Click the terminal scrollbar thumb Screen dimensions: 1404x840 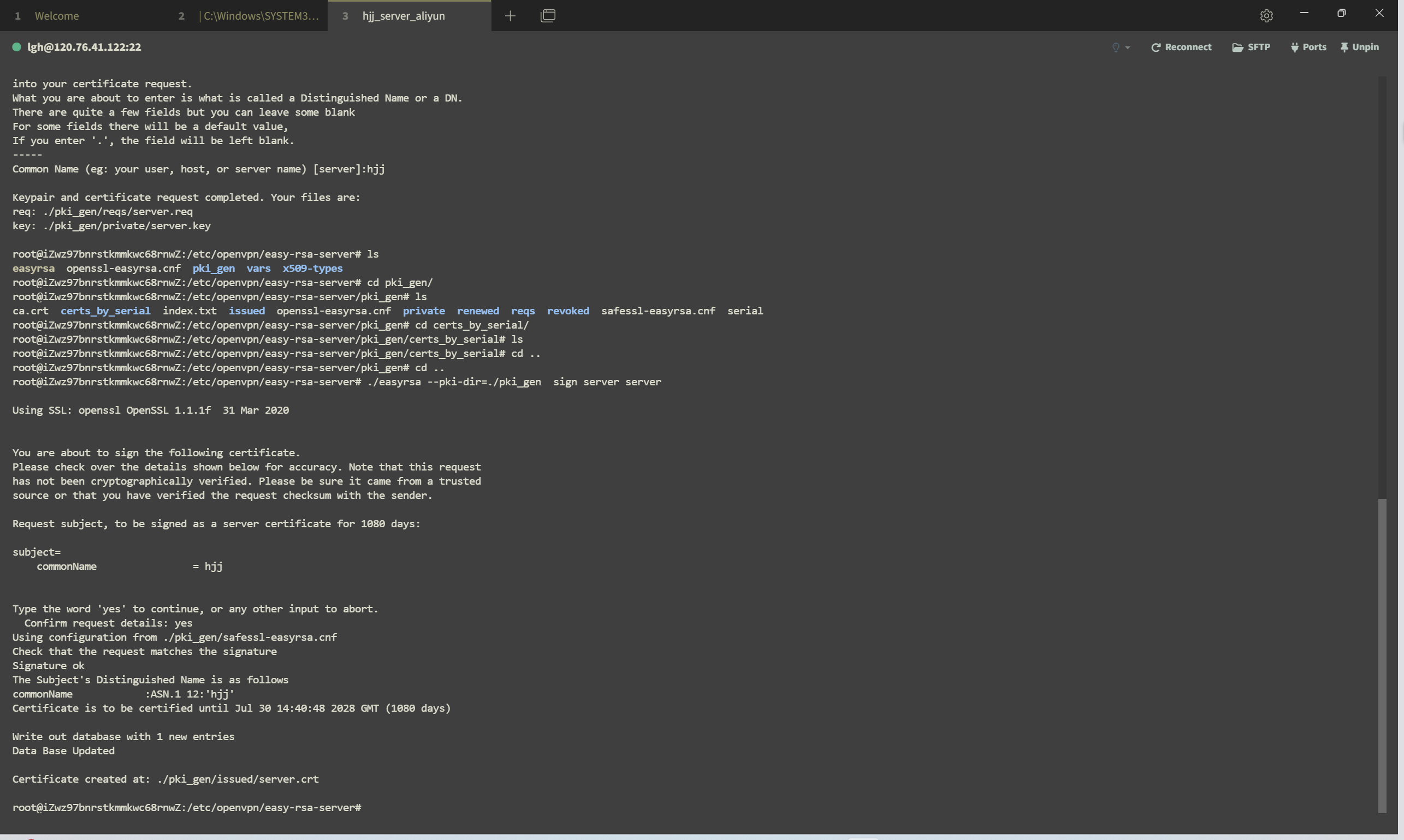pos(1382,656)
